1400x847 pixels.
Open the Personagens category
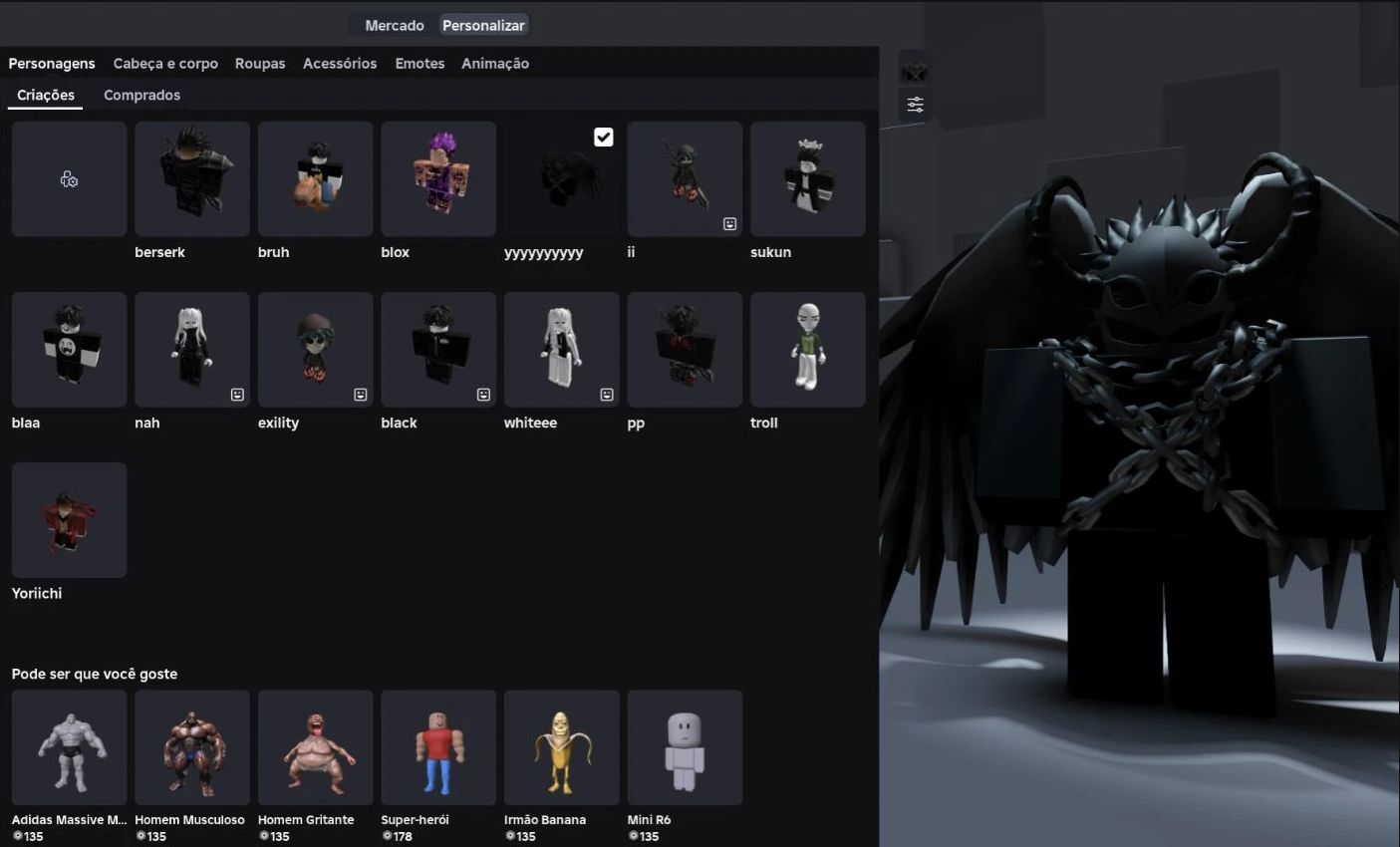52,63
